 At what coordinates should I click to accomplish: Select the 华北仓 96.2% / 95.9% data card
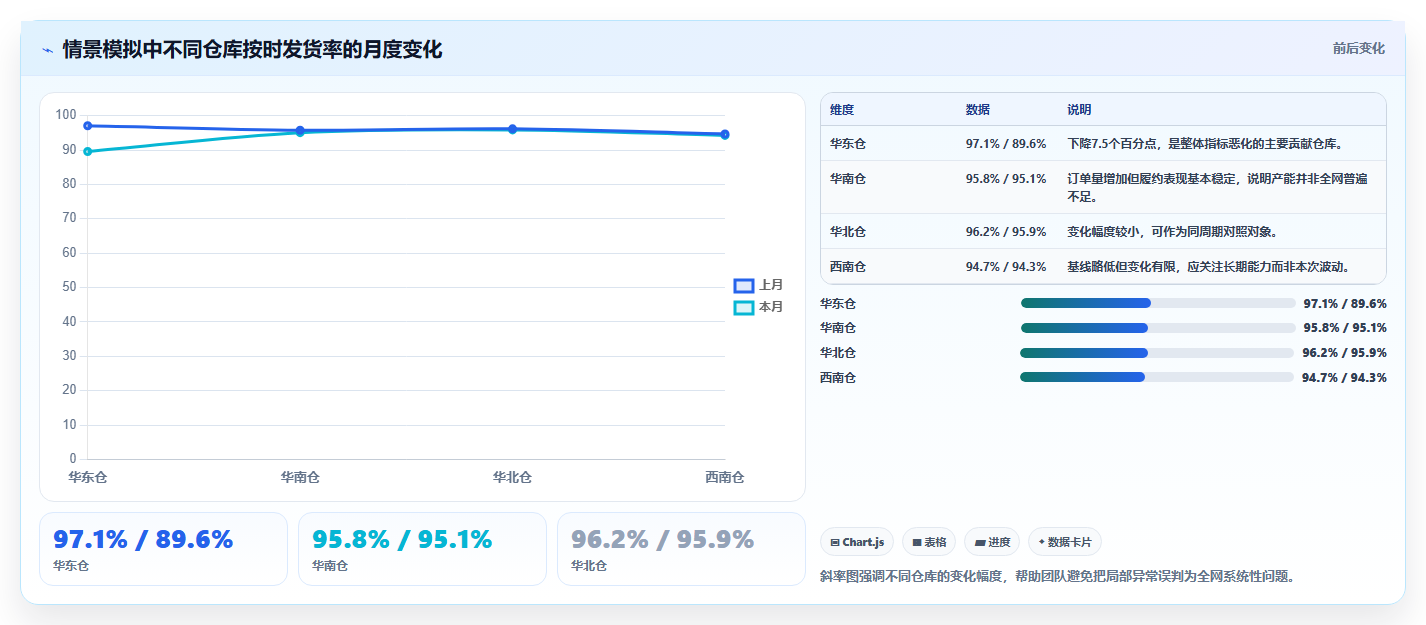681,549
